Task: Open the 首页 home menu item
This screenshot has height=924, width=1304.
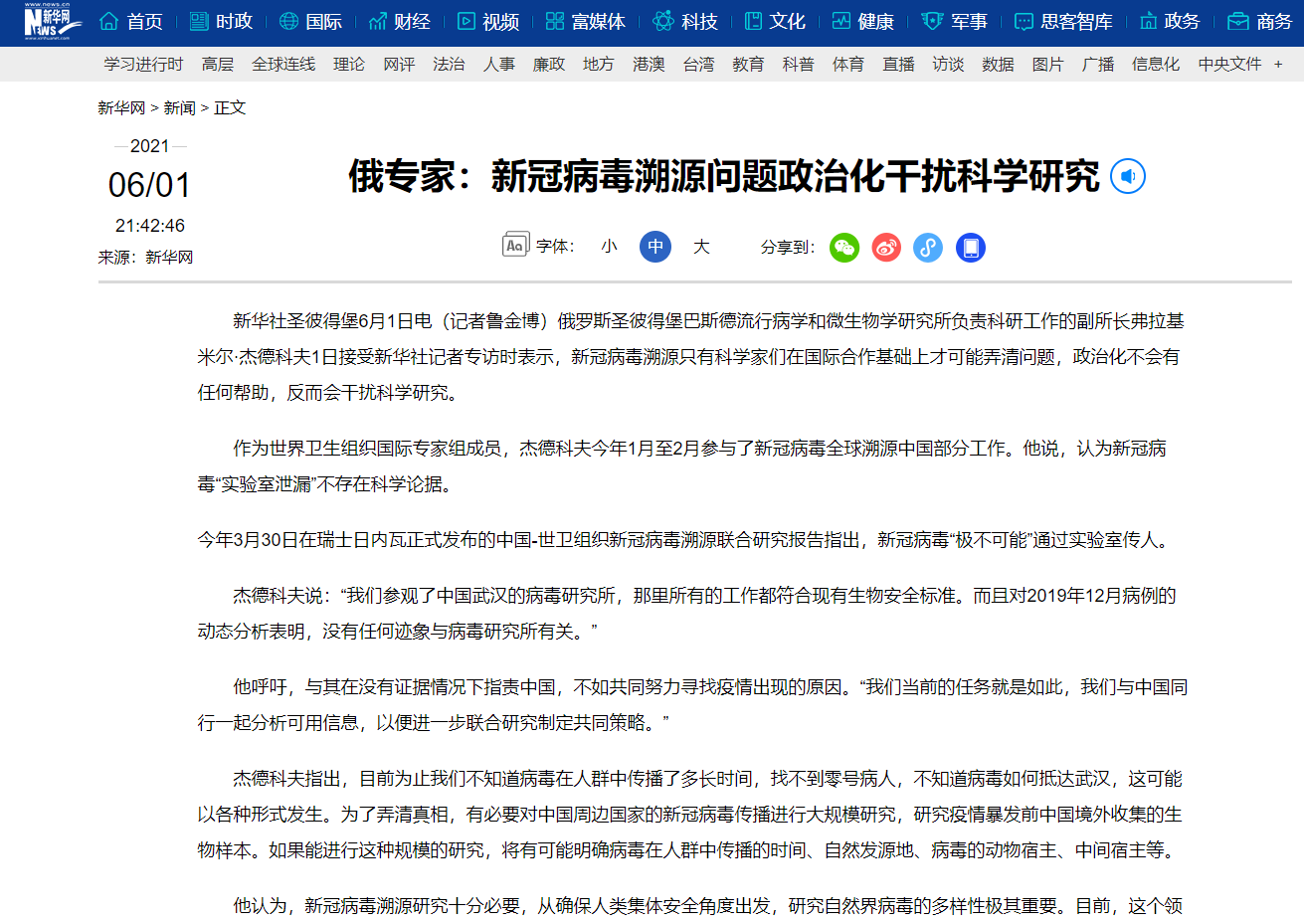Action: click(132, 22)
